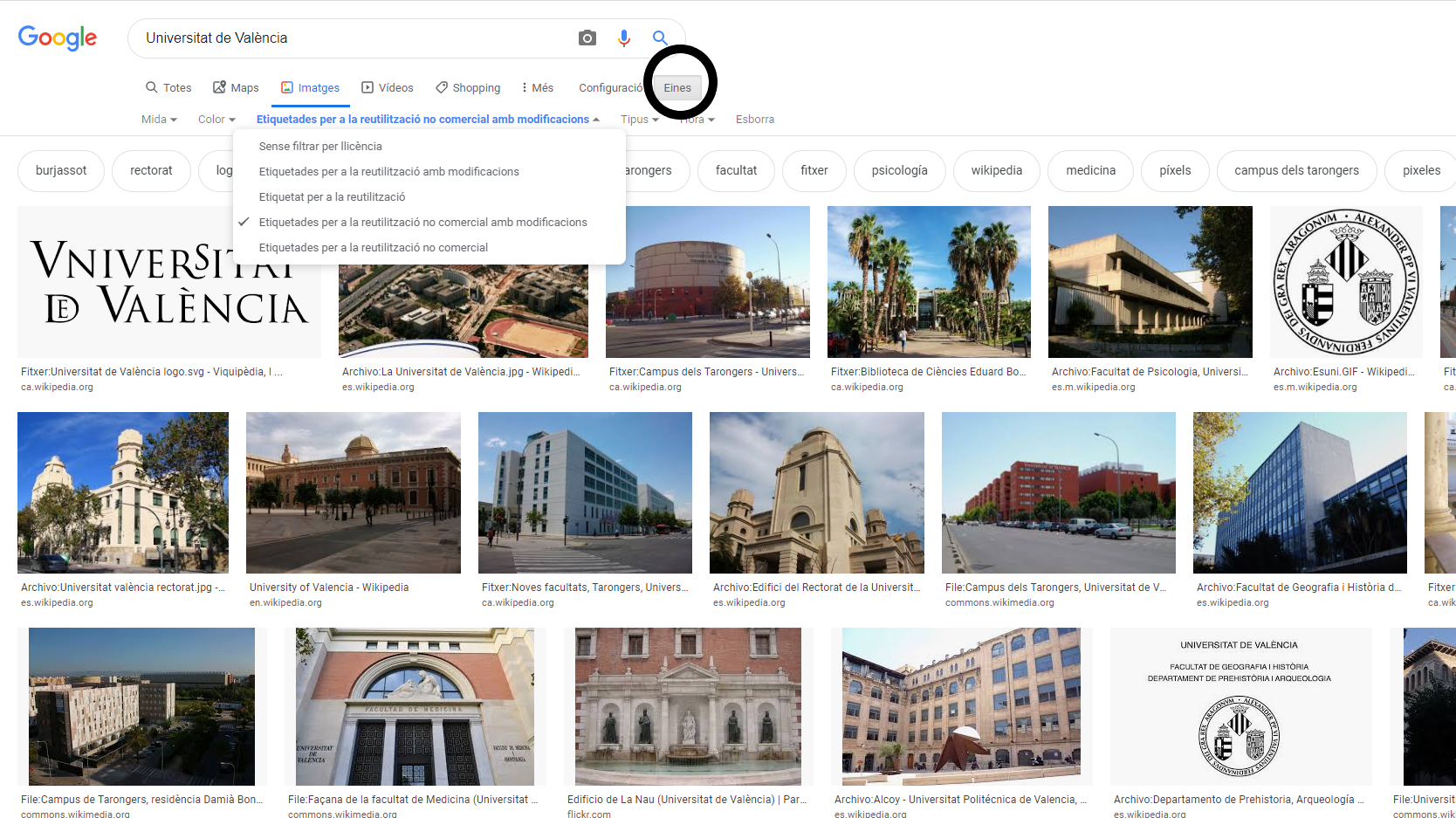Start voice search with microphone icon

point(623,38)
